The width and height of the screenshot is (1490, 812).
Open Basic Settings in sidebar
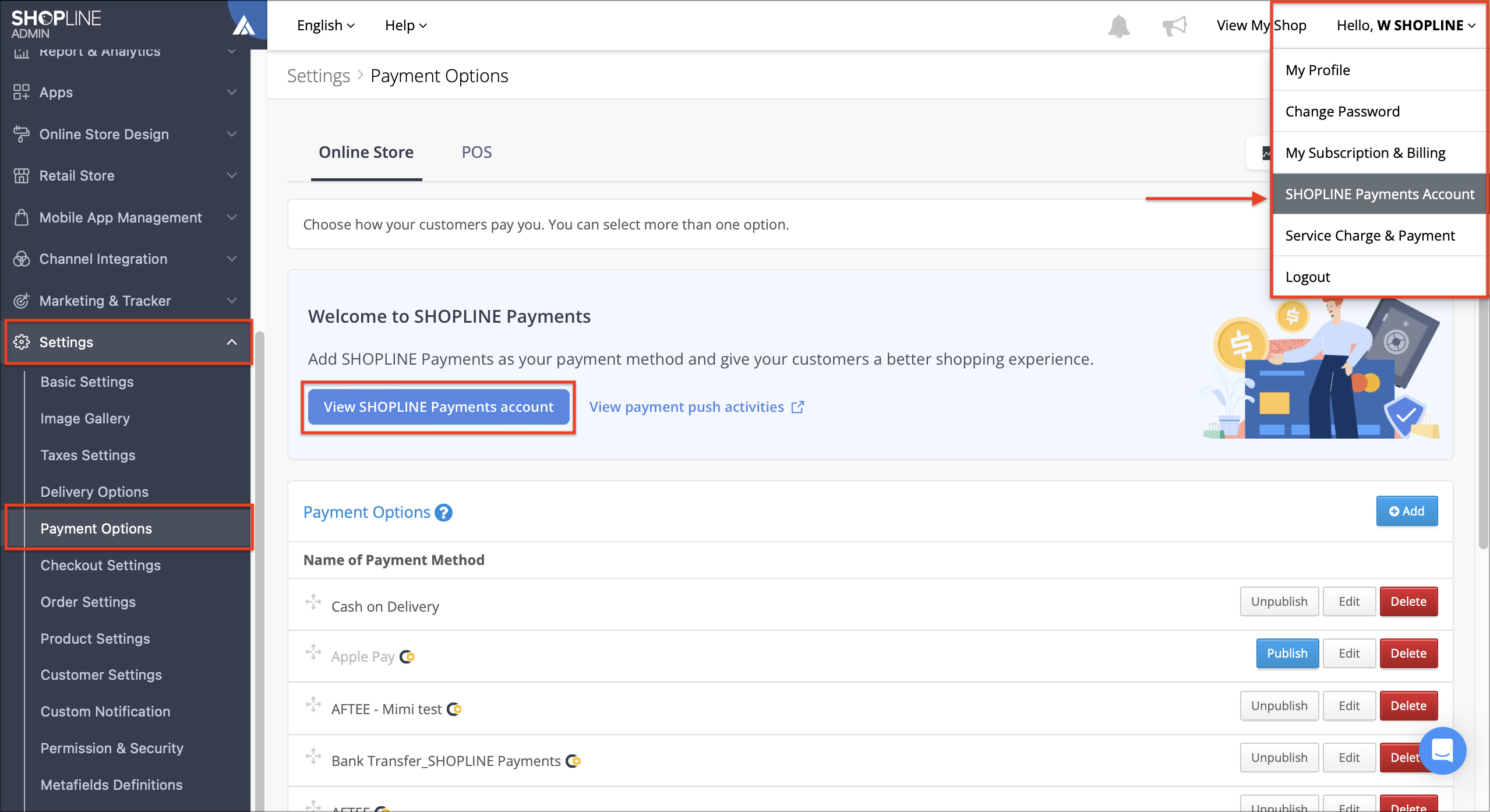(x=87, y=382)
